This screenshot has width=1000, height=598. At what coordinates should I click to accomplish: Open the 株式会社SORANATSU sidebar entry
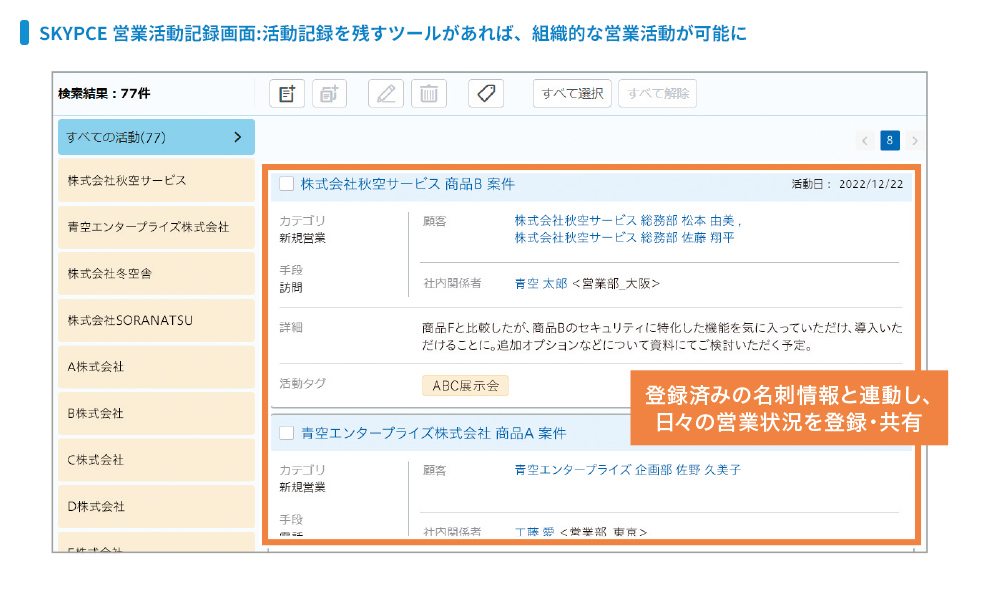pyautogui.click(x=156, y=320)
